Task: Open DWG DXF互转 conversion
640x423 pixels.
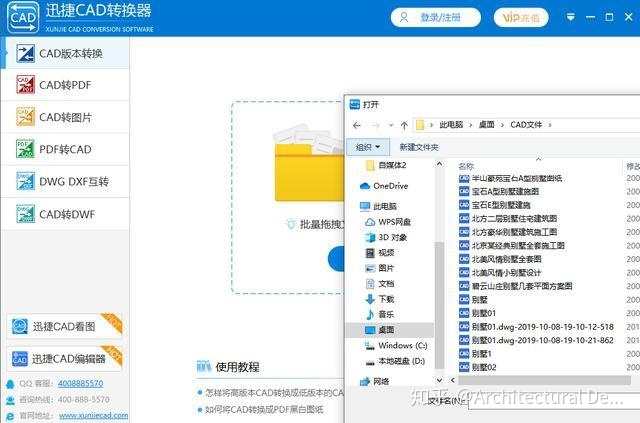Action: (65, 182)
